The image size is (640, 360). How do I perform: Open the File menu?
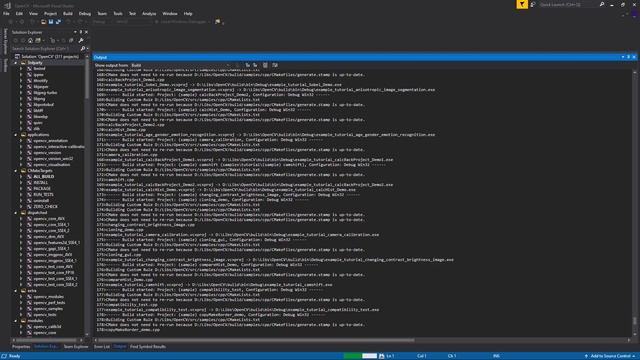pyautogui.click(x=6, y=13)
